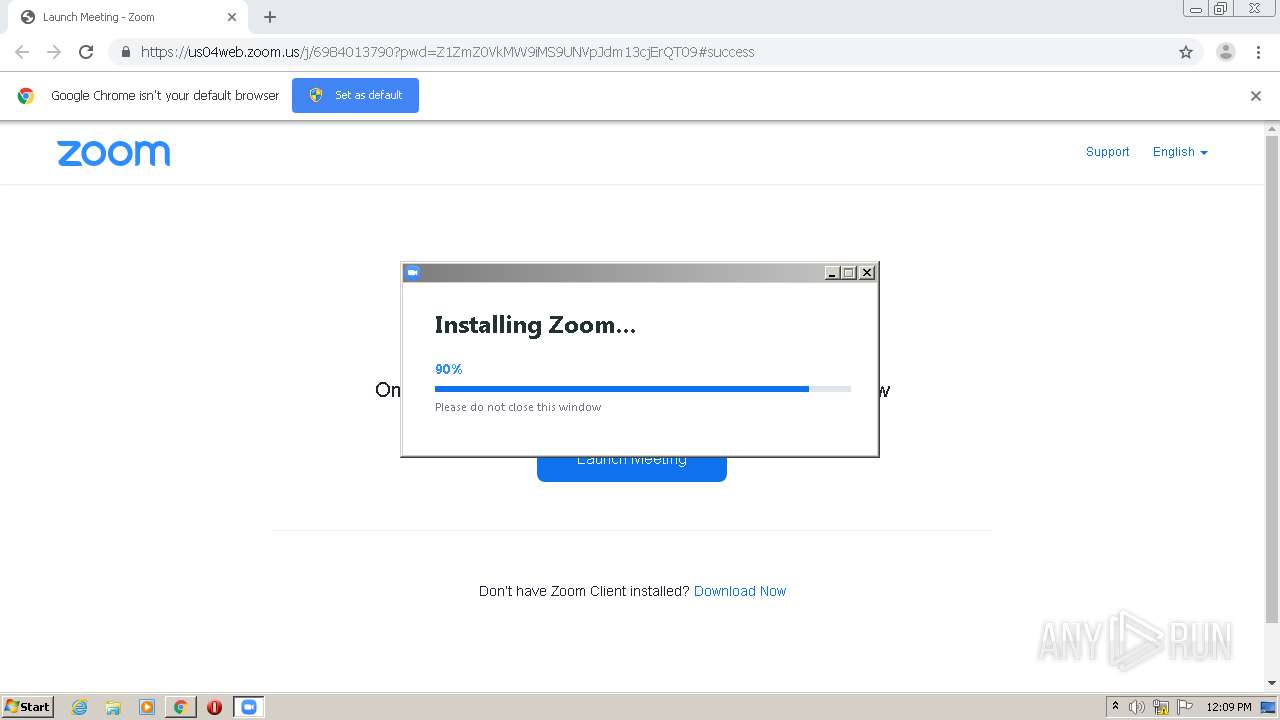Click the Zoom icon in installer title bar
Image resolution: width=1280 pixels, height=720 pixels.
[412, 272]
